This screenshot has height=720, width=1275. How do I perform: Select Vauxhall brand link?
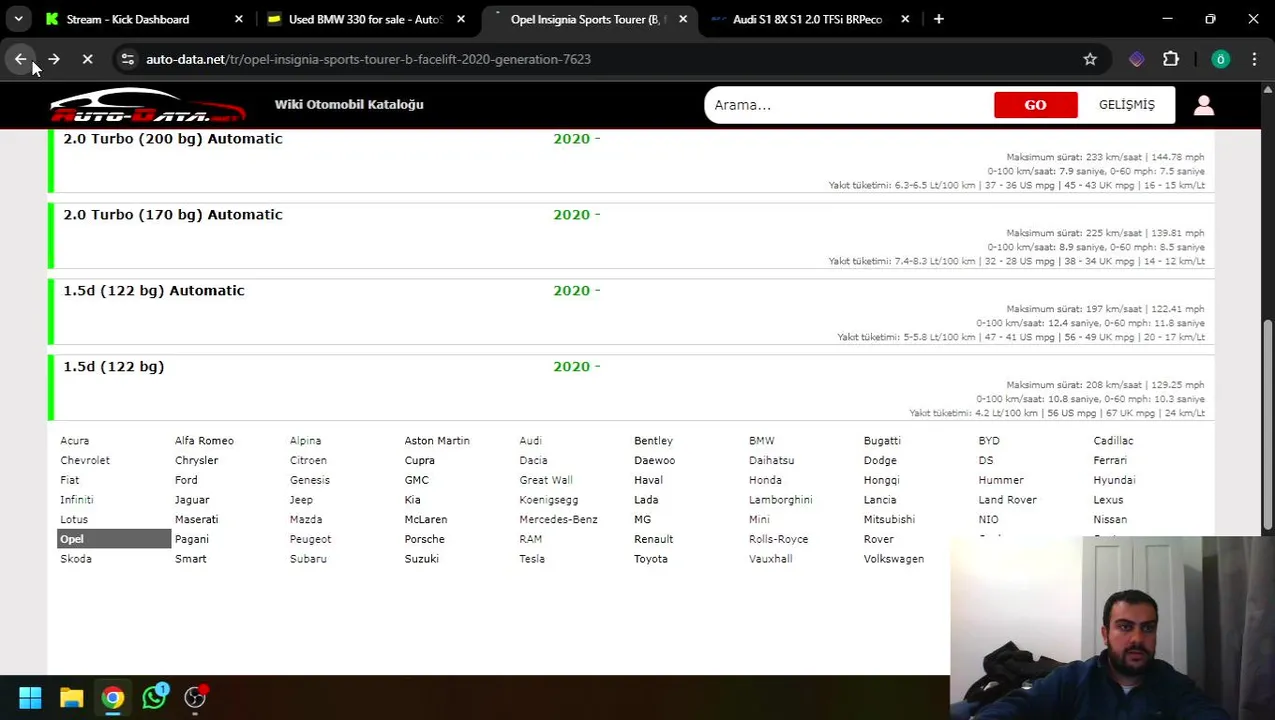click(x=770, y=559)
